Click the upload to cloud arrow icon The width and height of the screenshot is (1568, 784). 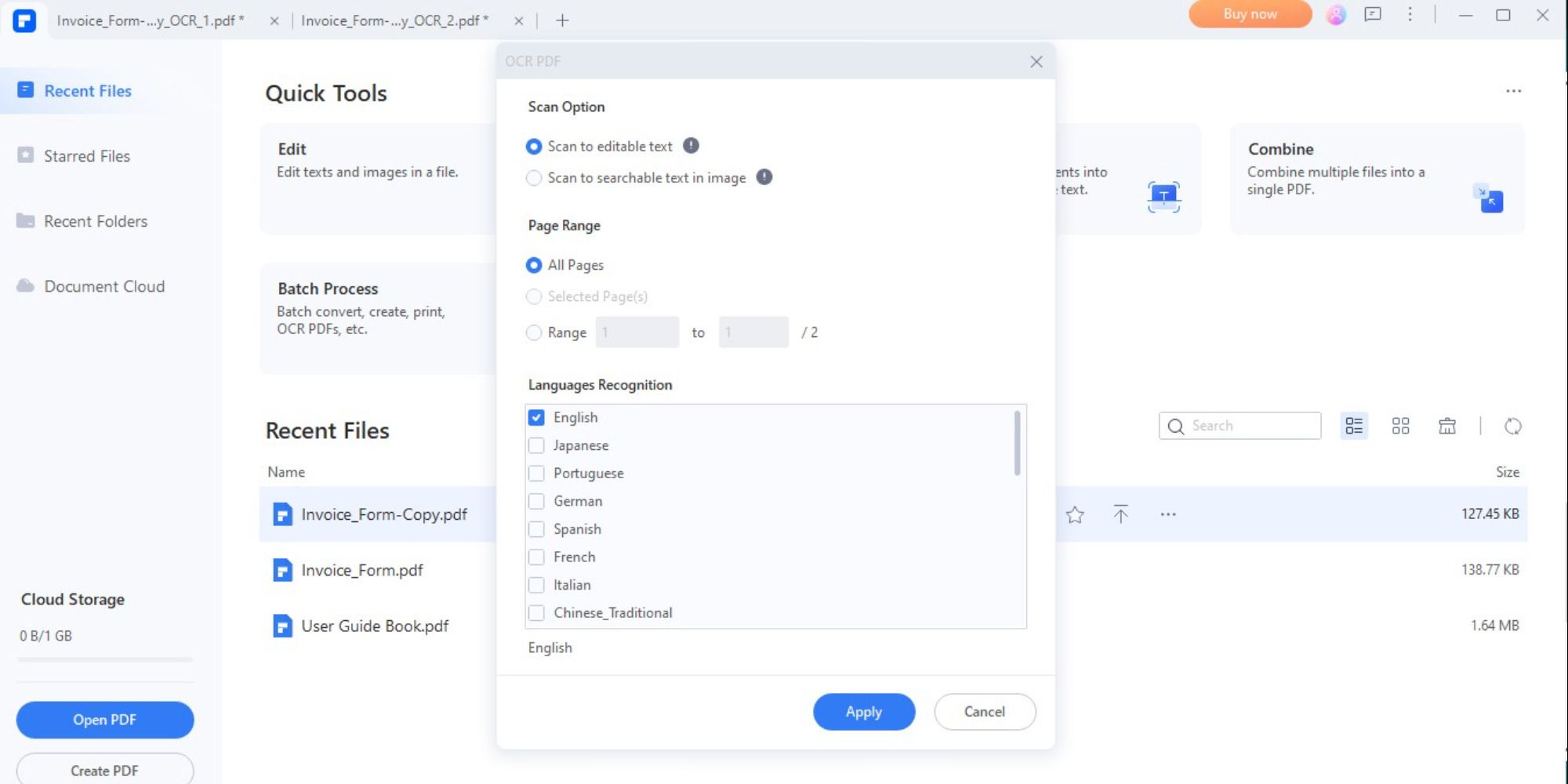(1121, 514)
